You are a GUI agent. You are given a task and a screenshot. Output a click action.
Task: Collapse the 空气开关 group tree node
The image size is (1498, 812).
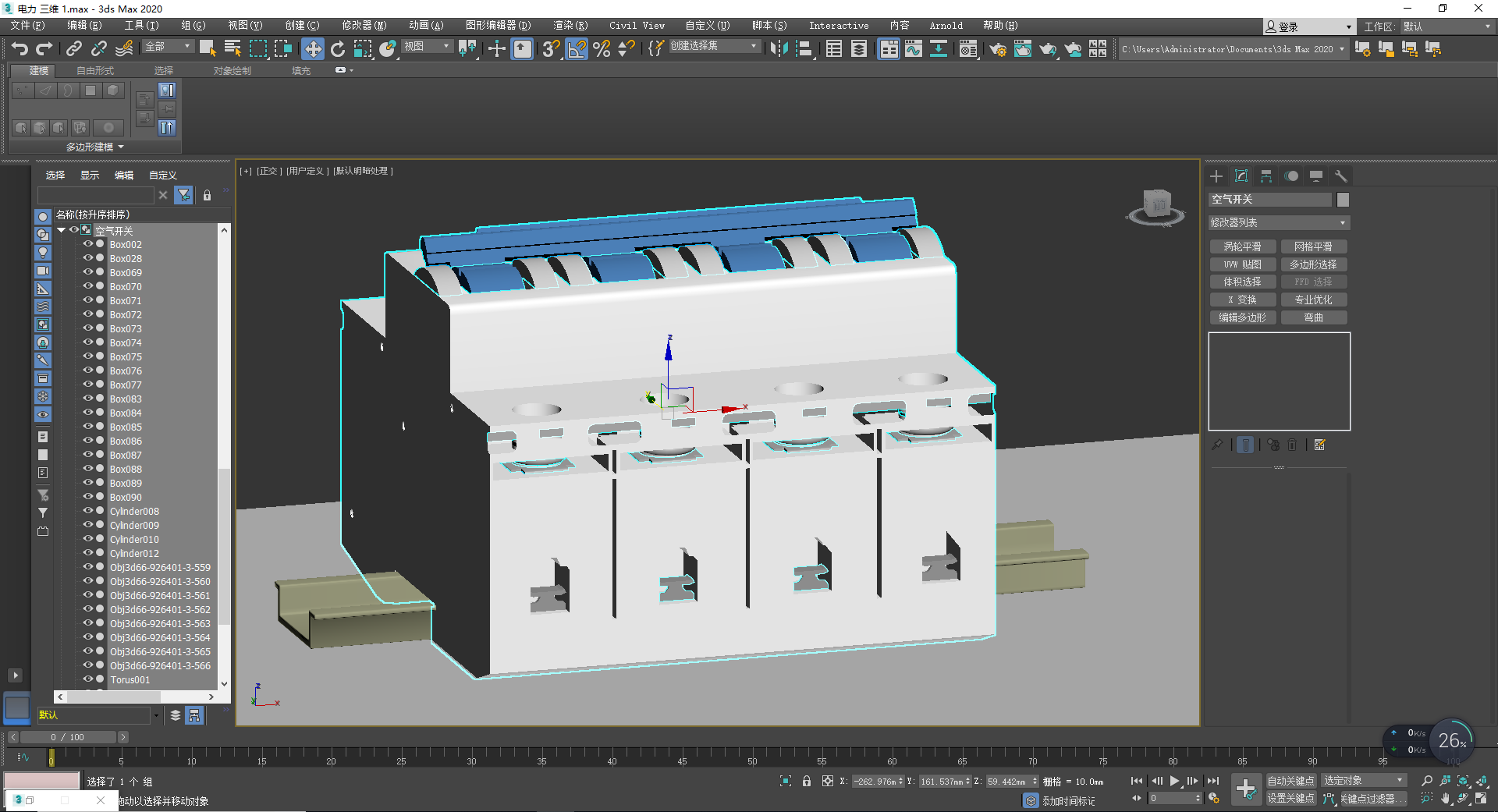[x=61, y=230]
